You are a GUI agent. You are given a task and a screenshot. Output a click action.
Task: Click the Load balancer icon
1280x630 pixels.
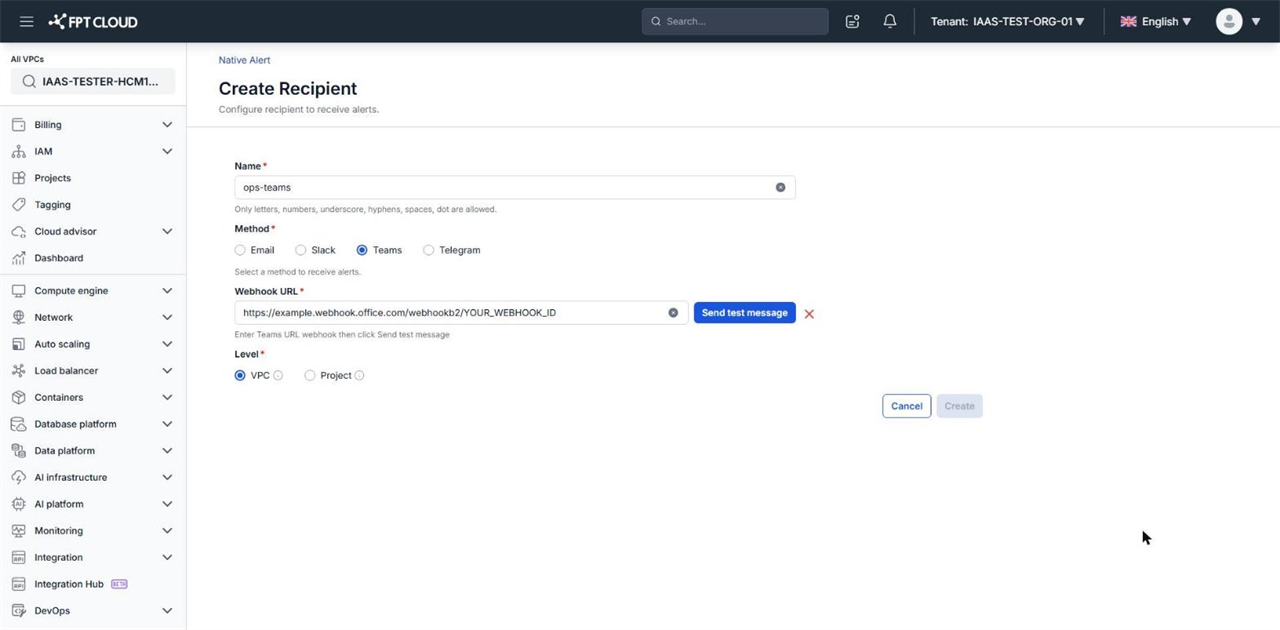pos(18,371)
